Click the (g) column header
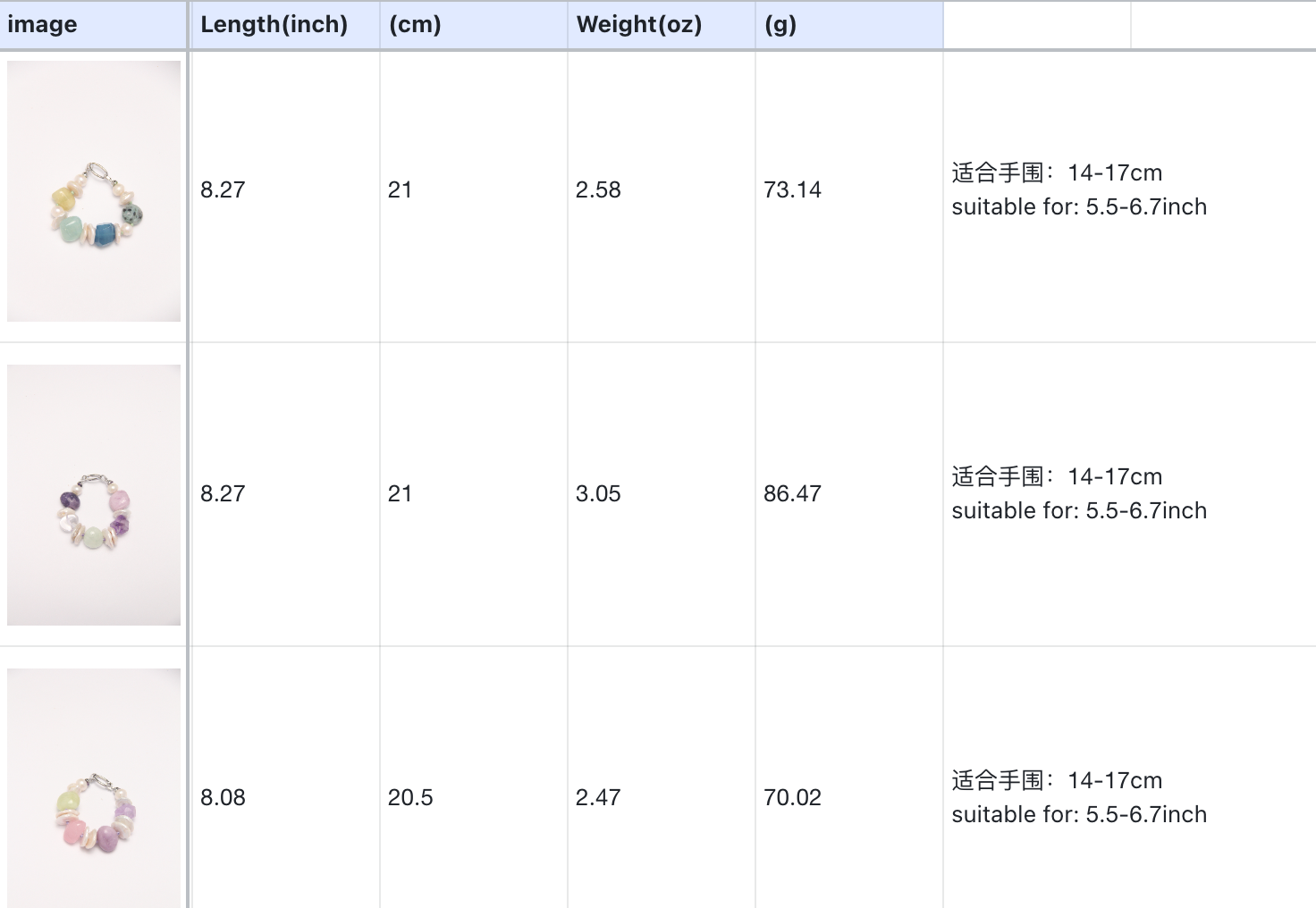 click(780, 25)
